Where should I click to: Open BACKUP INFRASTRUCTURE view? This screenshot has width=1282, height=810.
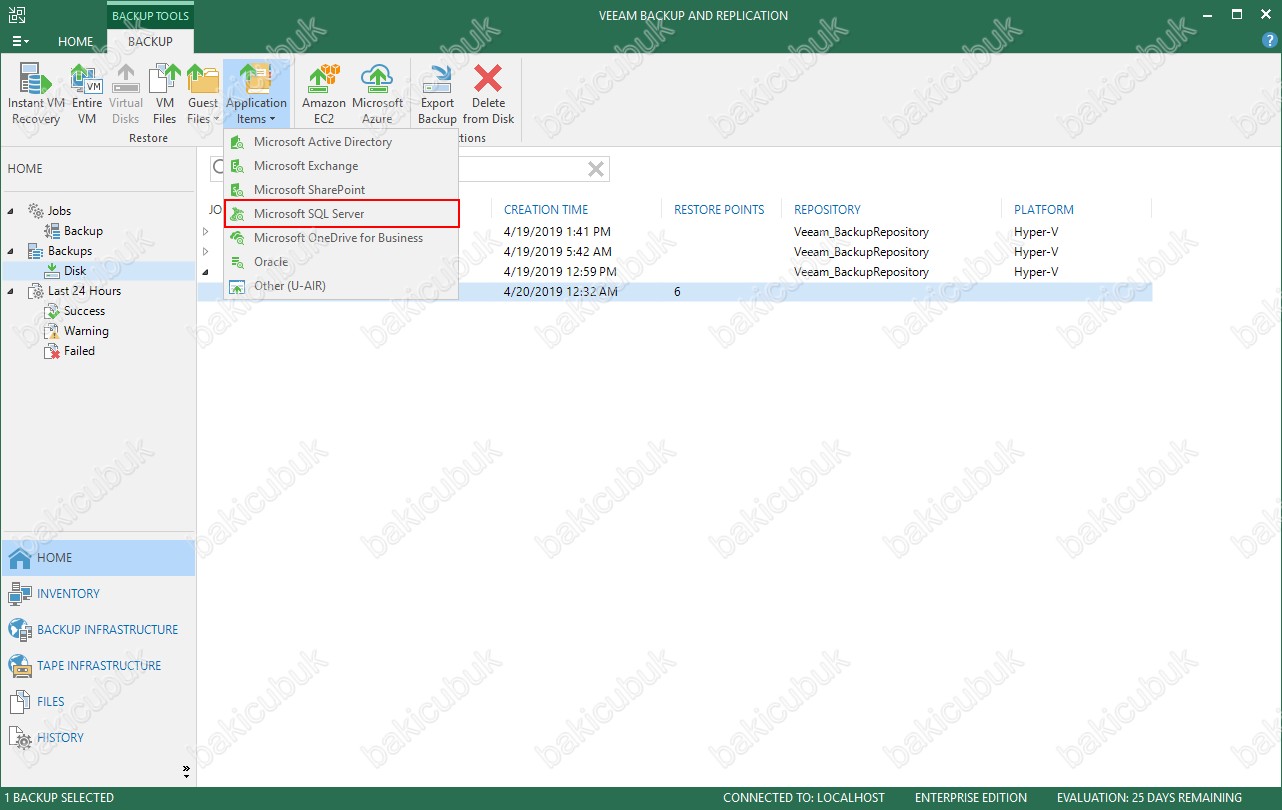98,630
